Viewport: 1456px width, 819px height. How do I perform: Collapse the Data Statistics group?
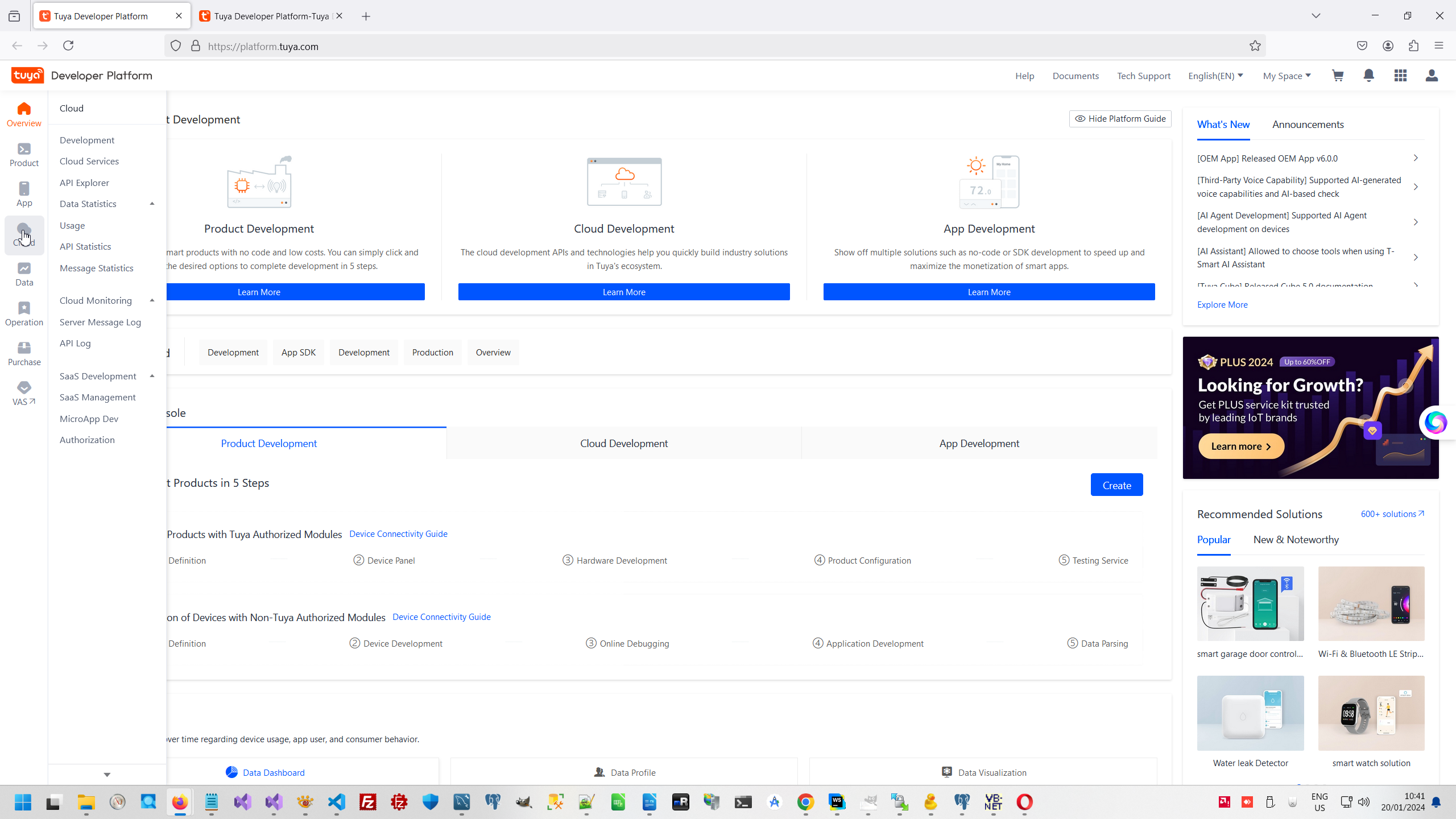point(152,204)
